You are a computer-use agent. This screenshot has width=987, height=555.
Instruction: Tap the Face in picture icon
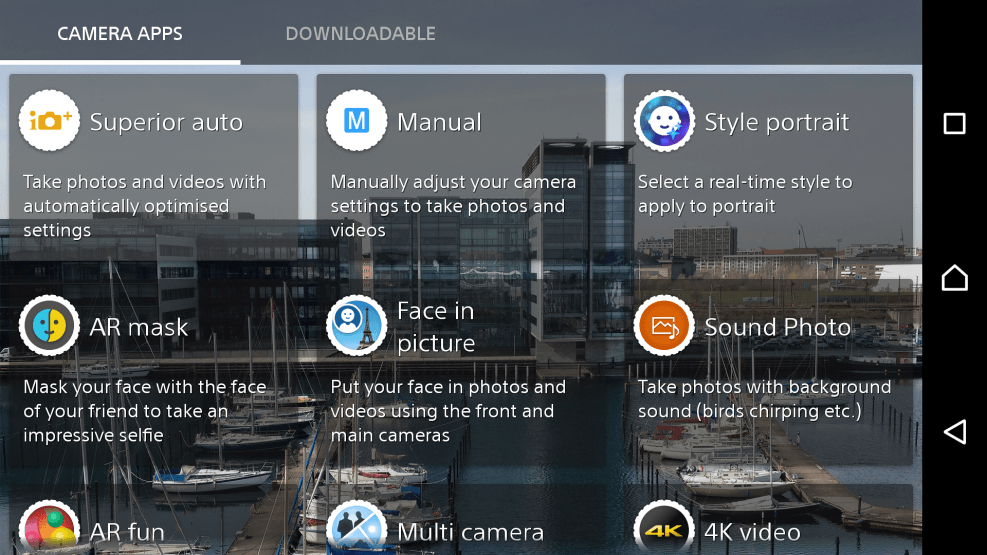click(356, 326)
